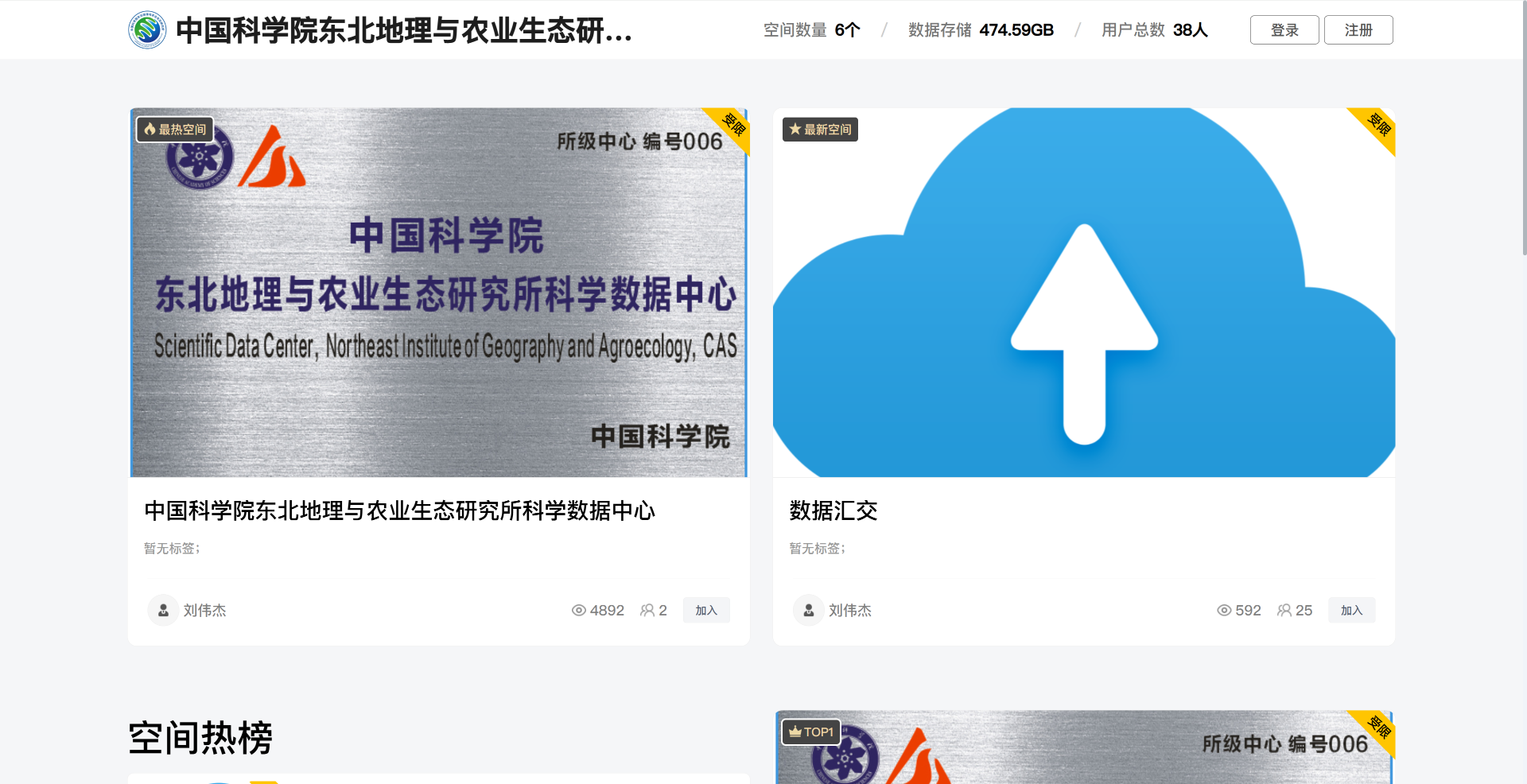
Task: Open the 登录 login button
Action: click(1284, 30)
